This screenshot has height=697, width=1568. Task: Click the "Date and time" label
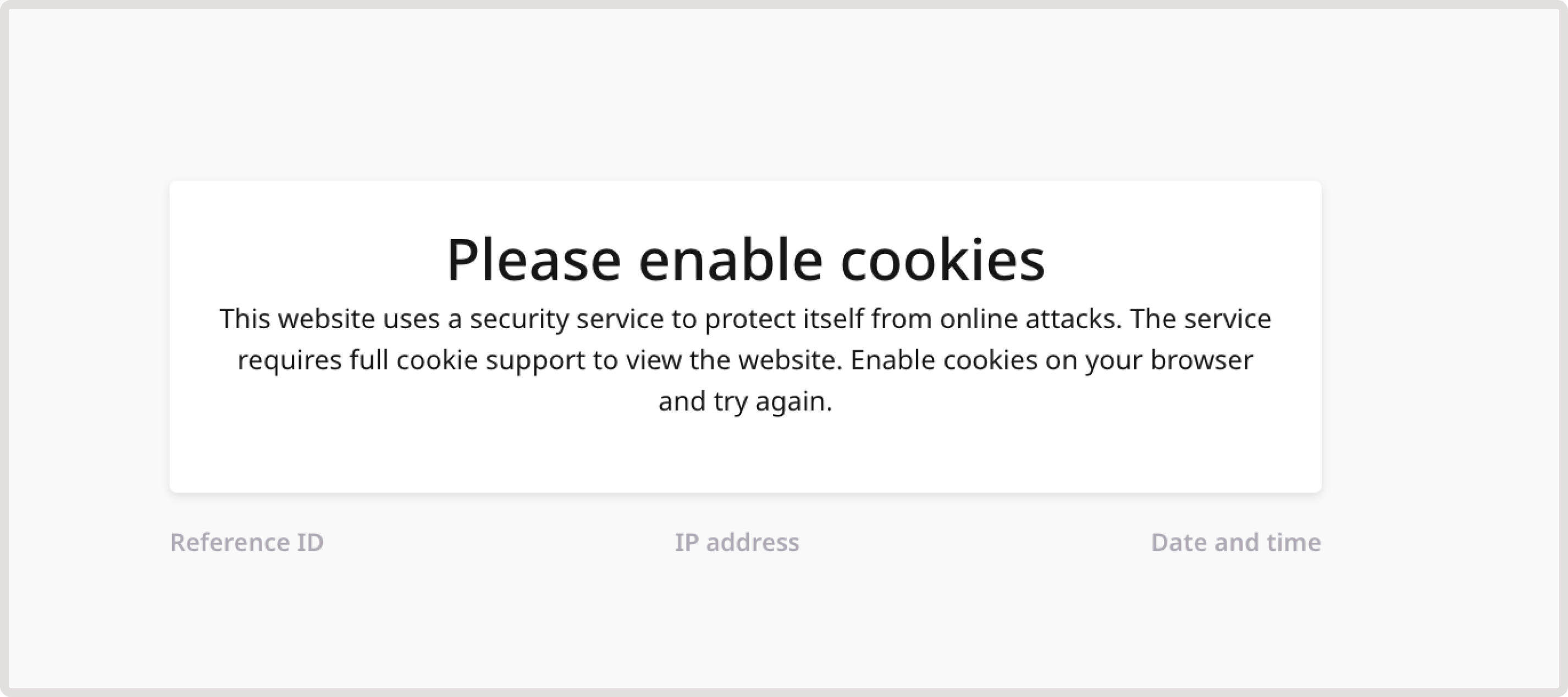tap(1236, 542)
